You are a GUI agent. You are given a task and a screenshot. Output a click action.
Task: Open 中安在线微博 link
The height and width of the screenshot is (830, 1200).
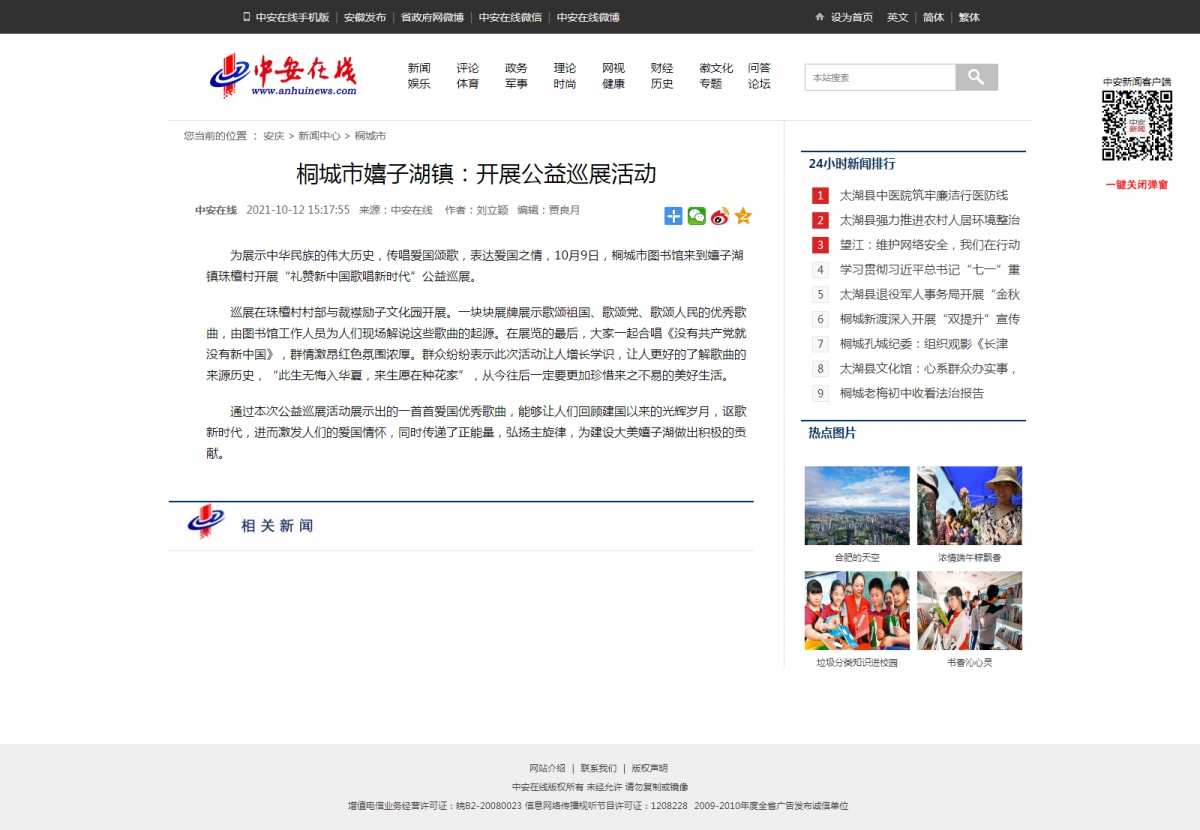588,17
